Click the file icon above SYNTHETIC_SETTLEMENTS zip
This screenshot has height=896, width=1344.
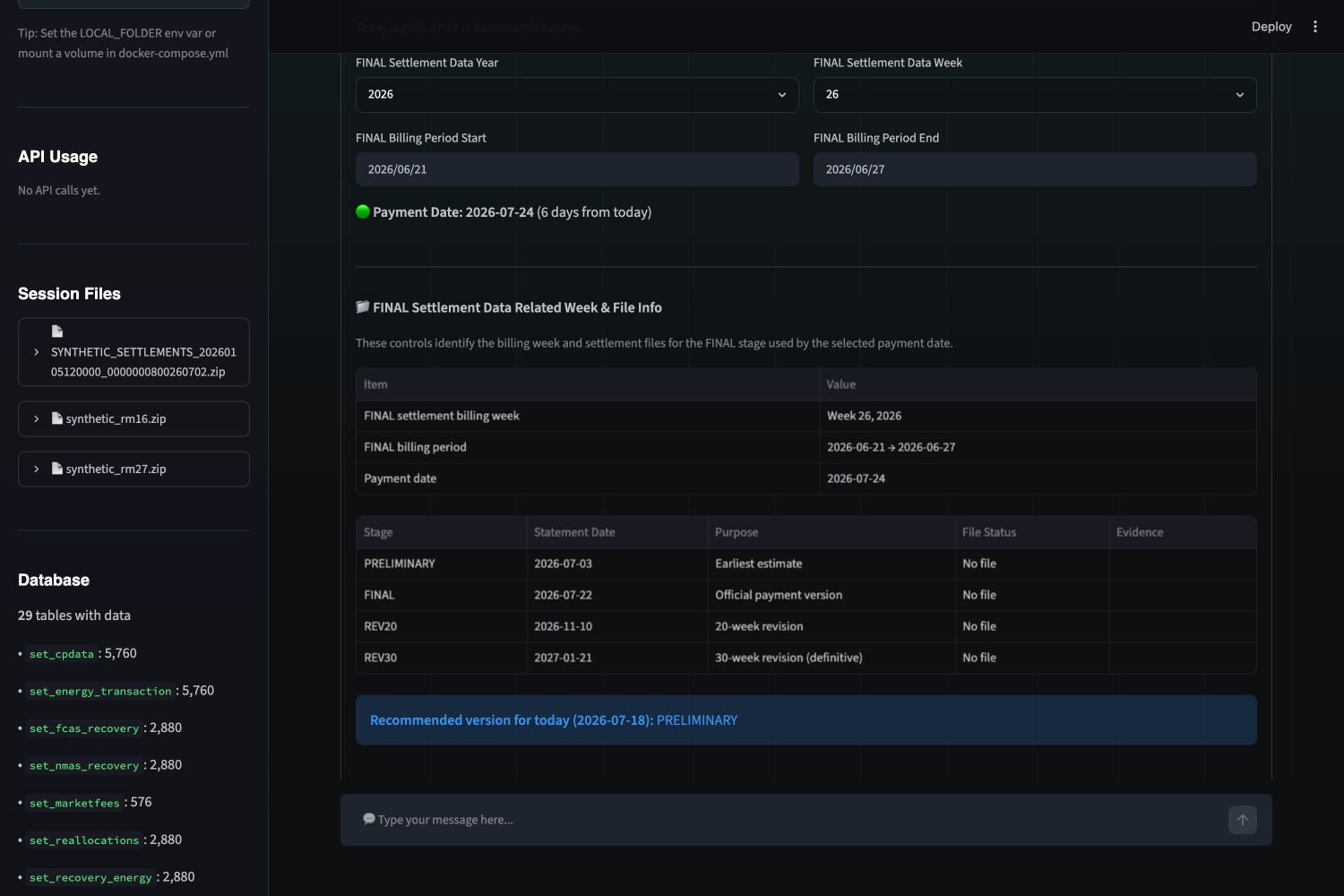[x=57, y=332]
